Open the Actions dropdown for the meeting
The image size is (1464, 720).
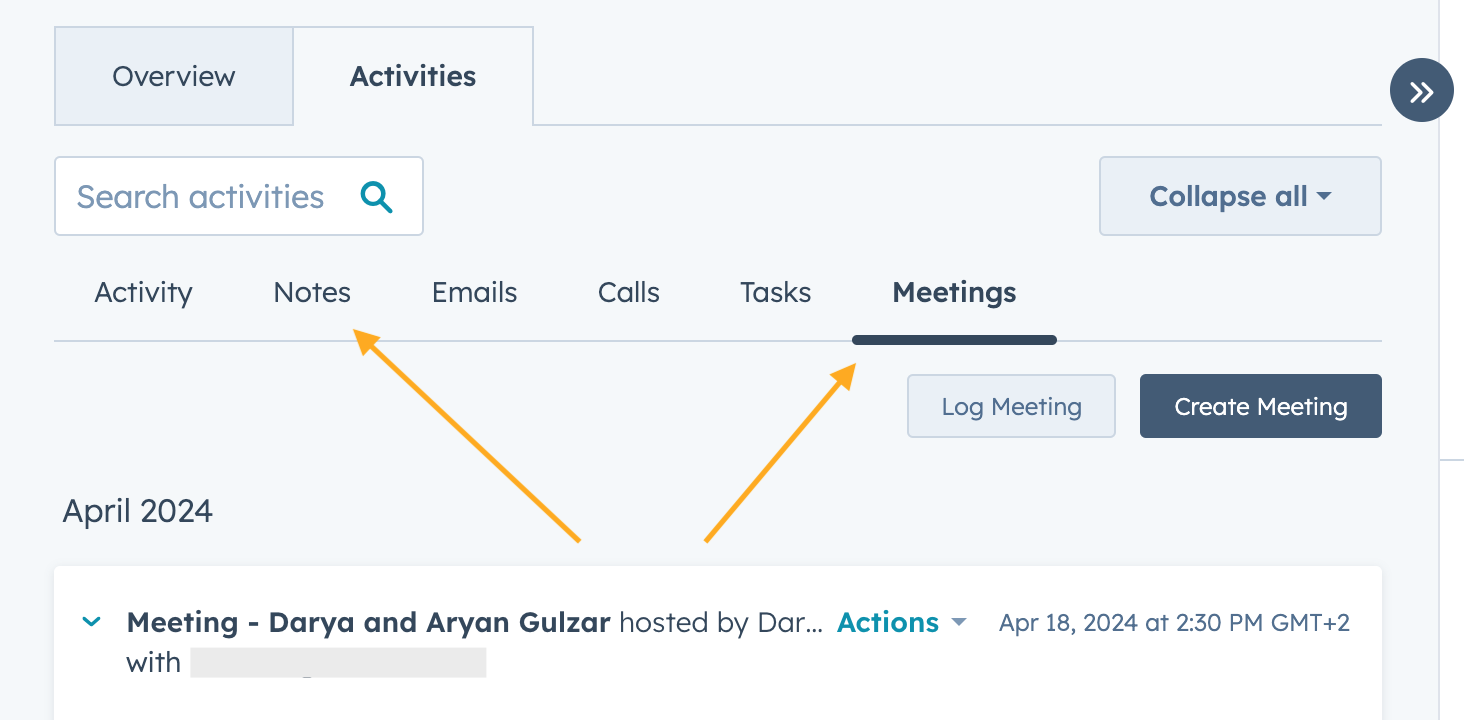coord(901,623)
